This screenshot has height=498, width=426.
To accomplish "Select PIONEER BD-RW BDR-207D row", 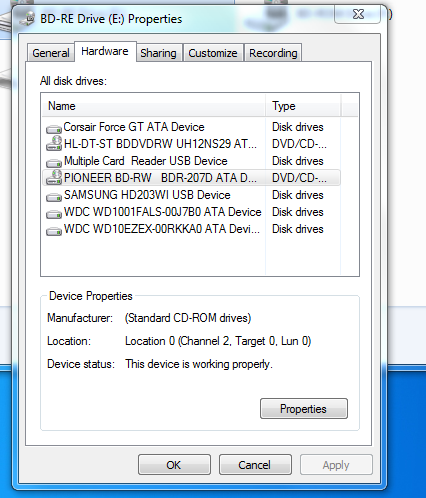I will (191, 178).
